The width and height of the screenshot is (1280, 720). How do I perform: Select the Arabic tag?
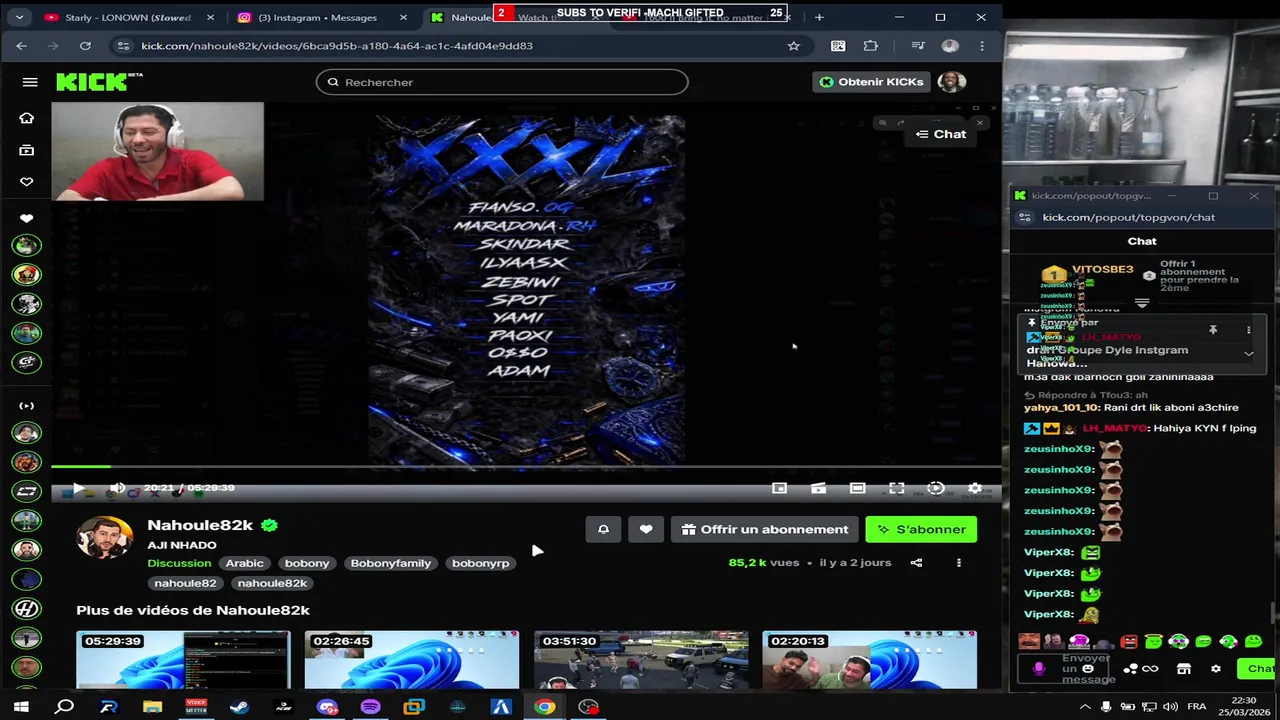coord(244,563)
